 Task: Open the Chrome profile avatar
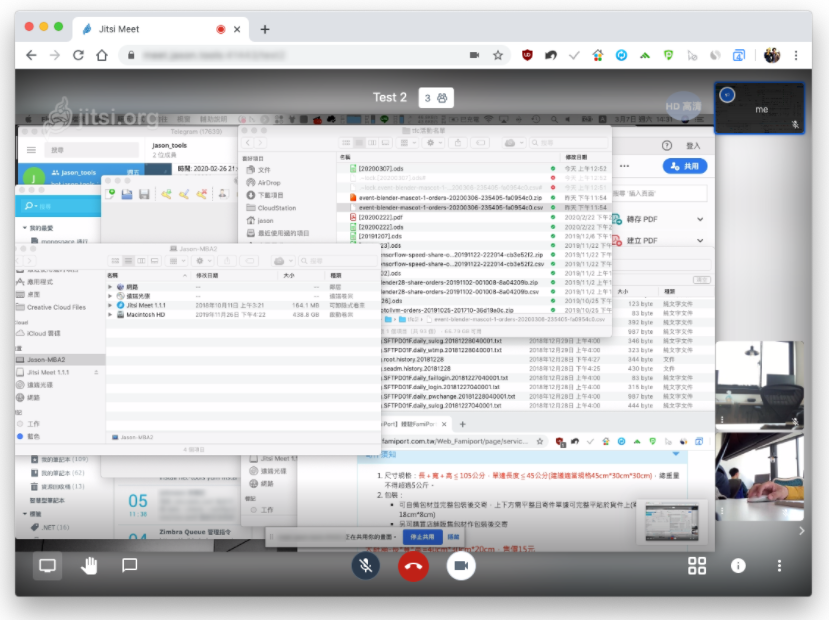tap(772, 55)
